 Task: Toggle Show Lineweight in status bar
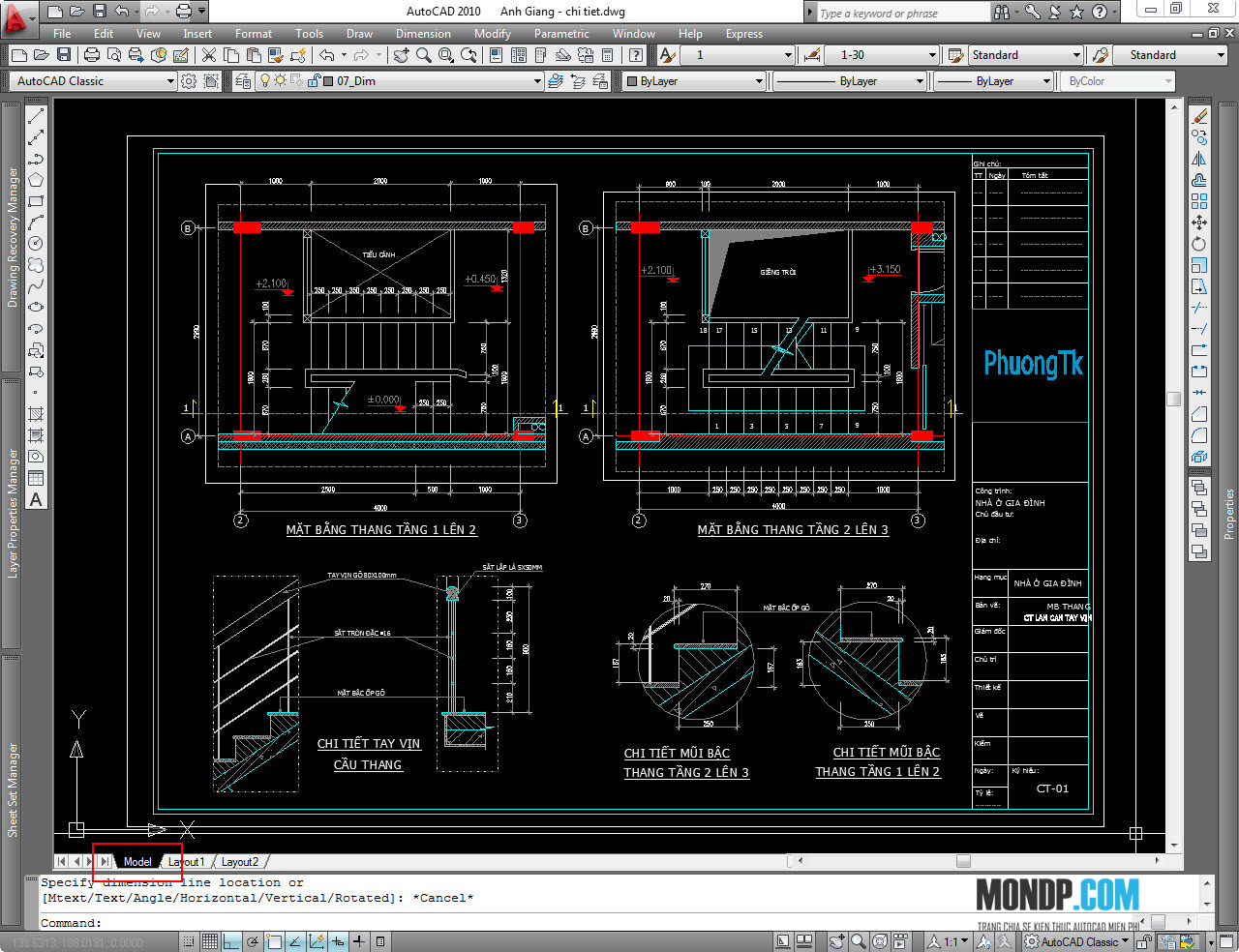click(359, 941)
